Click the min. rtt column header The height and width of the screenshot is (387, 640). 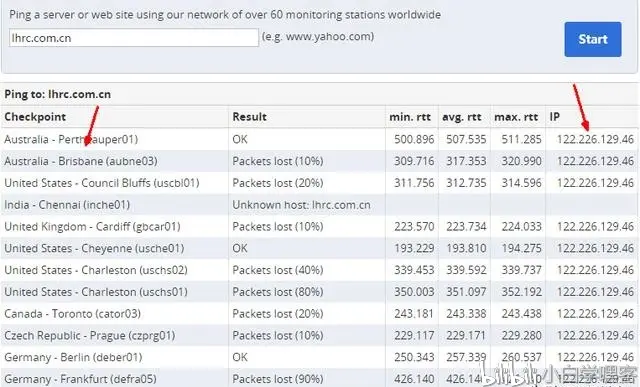tap(410, 117)
